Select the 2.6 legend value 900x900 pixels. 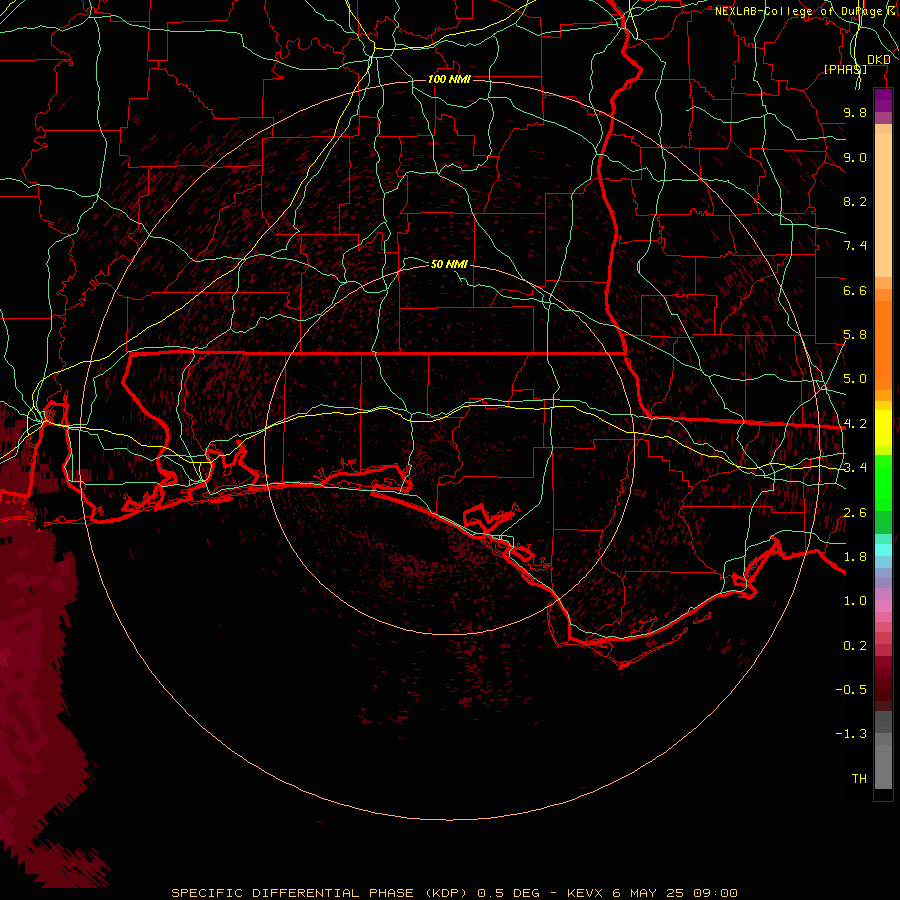[855, 513]
